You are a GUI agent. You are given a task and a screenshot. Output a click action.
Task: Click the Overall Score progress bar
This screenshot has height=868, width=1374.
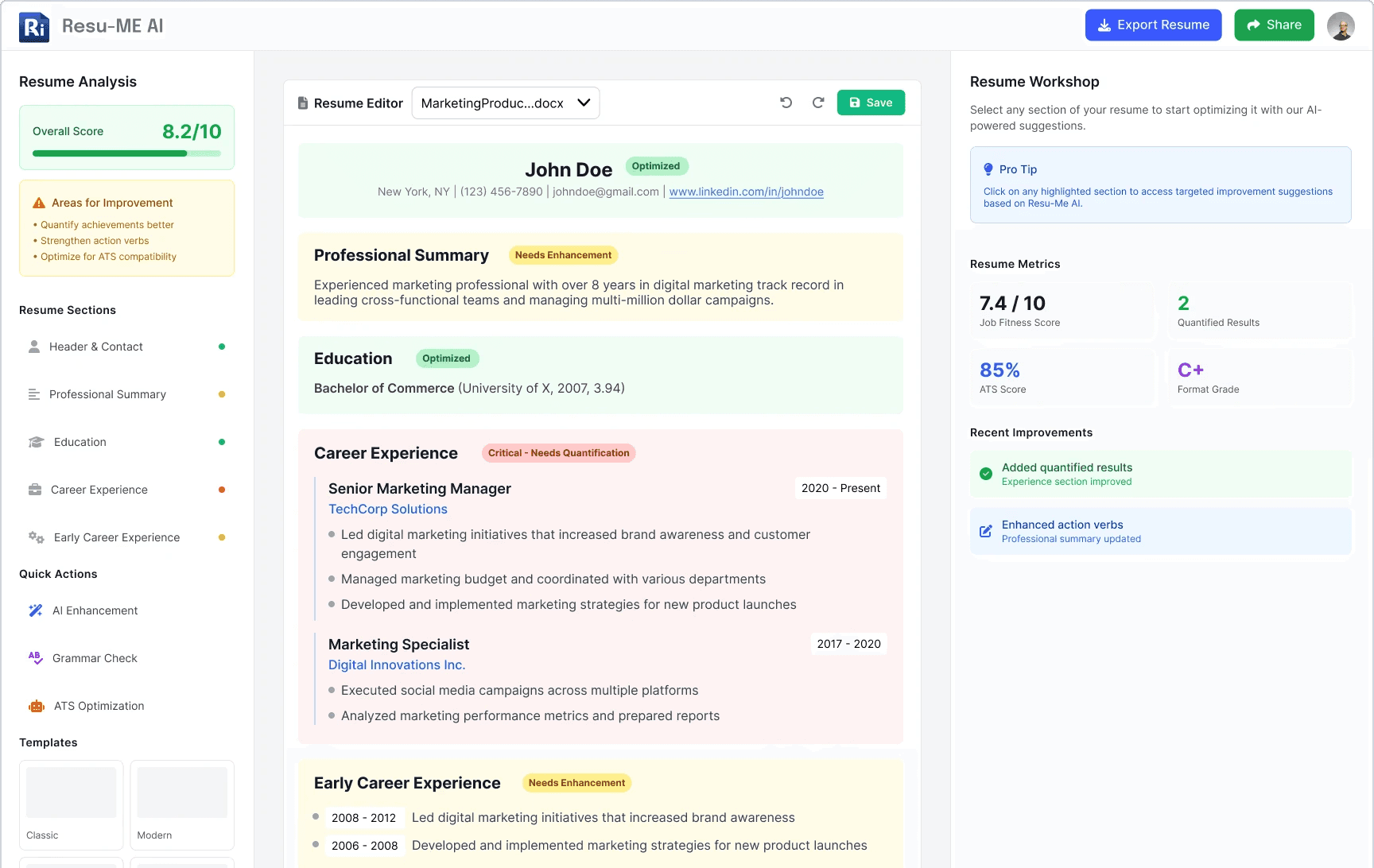coord(126,153)
